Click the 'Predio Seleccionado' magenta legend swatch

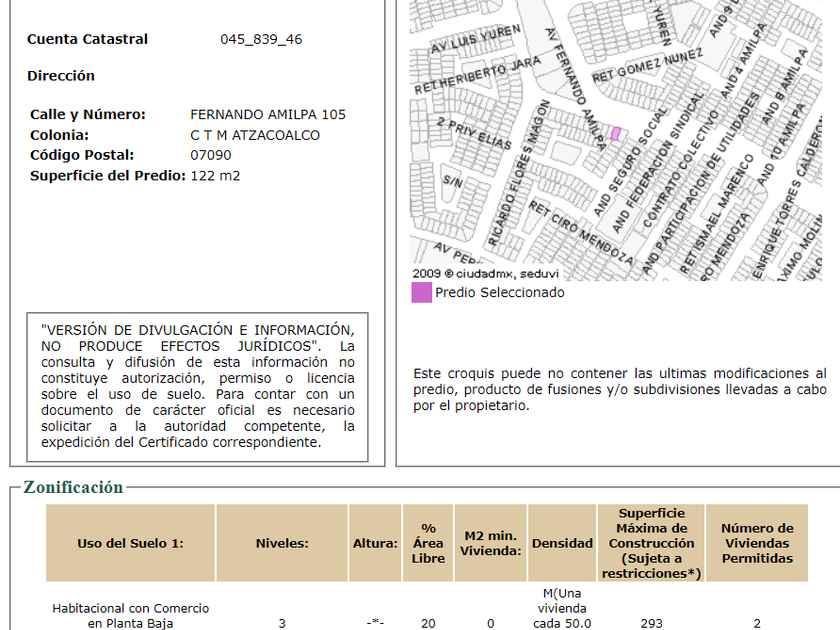coord(422,293)
